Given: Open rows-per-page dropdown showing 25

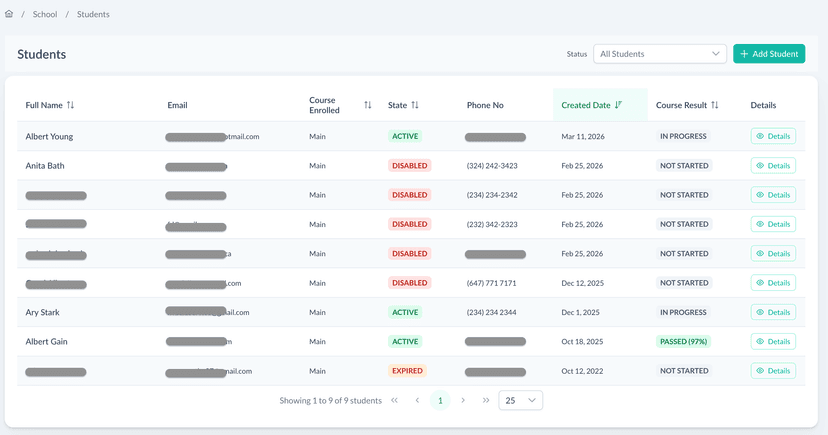Looking at the screenshot, I should pyautogui.click(x=520, y=401).
